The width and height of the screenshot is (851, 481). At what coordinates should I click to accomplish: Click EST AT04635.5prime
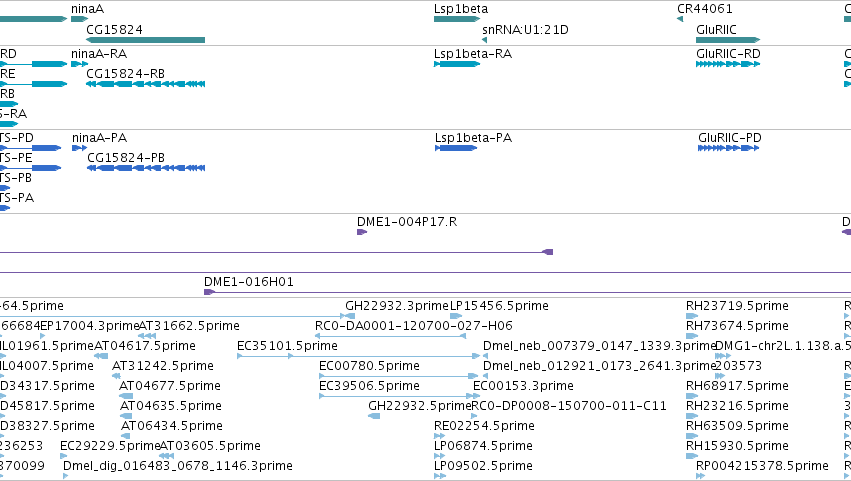(x=171, y=406)
